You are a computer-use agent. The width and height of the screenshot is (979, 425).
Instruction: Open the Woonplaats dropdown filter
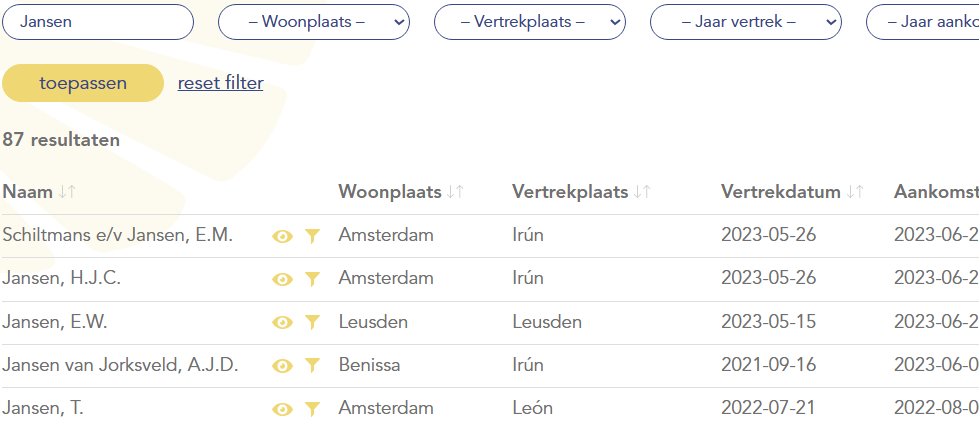tap(314, 22)
